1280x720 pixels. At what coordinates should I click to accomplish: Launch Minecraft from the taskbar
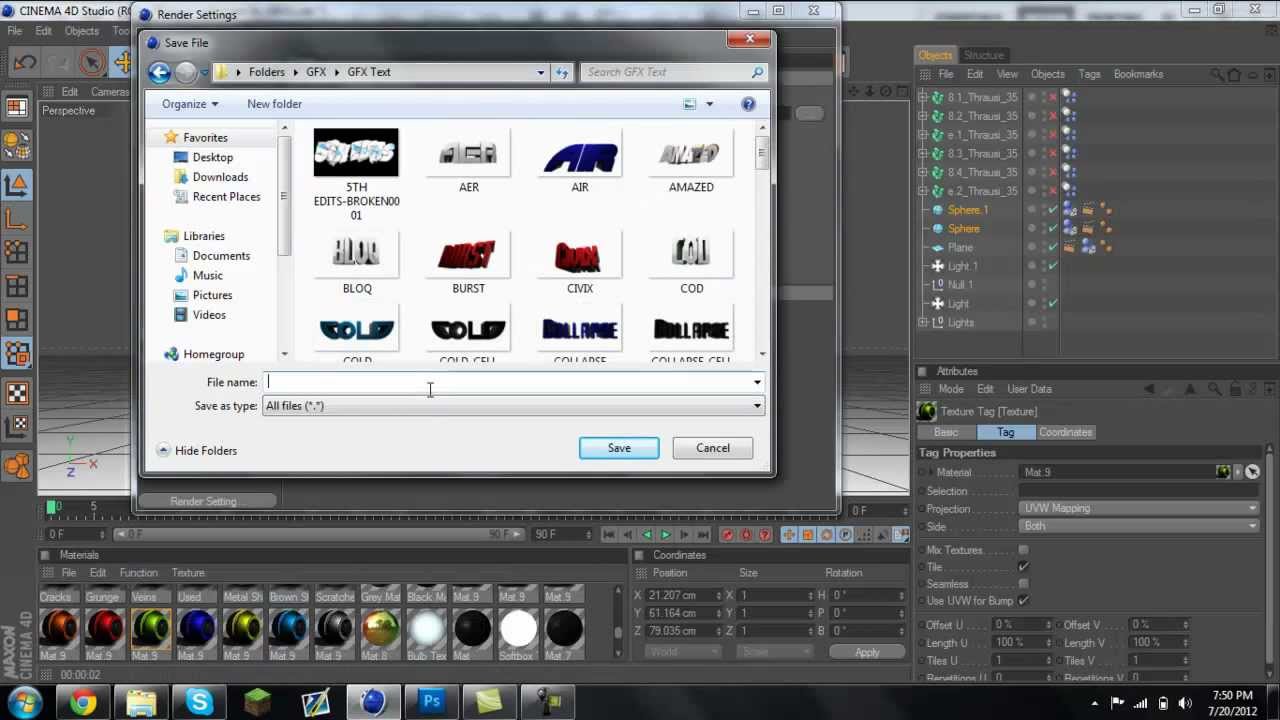coord(257,702)
